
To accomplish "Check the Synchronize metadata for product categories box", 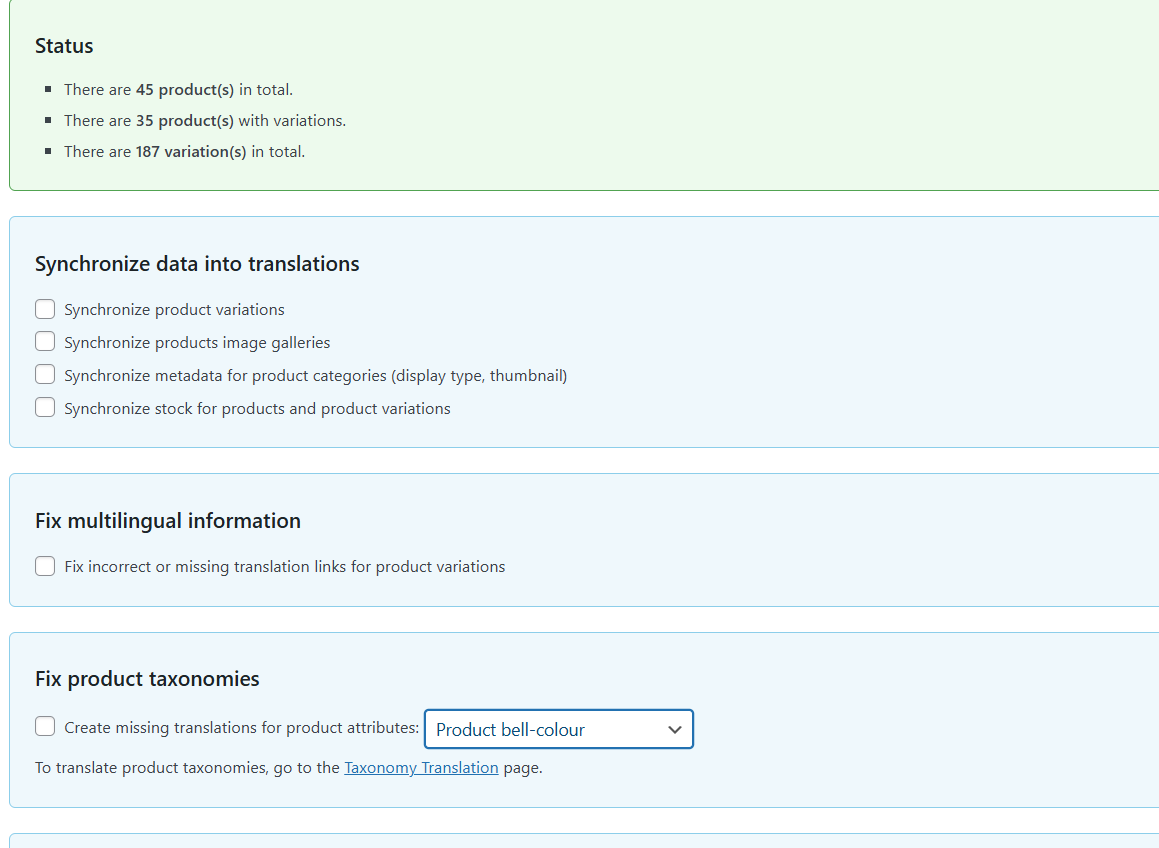I will (x=45, y=375).
